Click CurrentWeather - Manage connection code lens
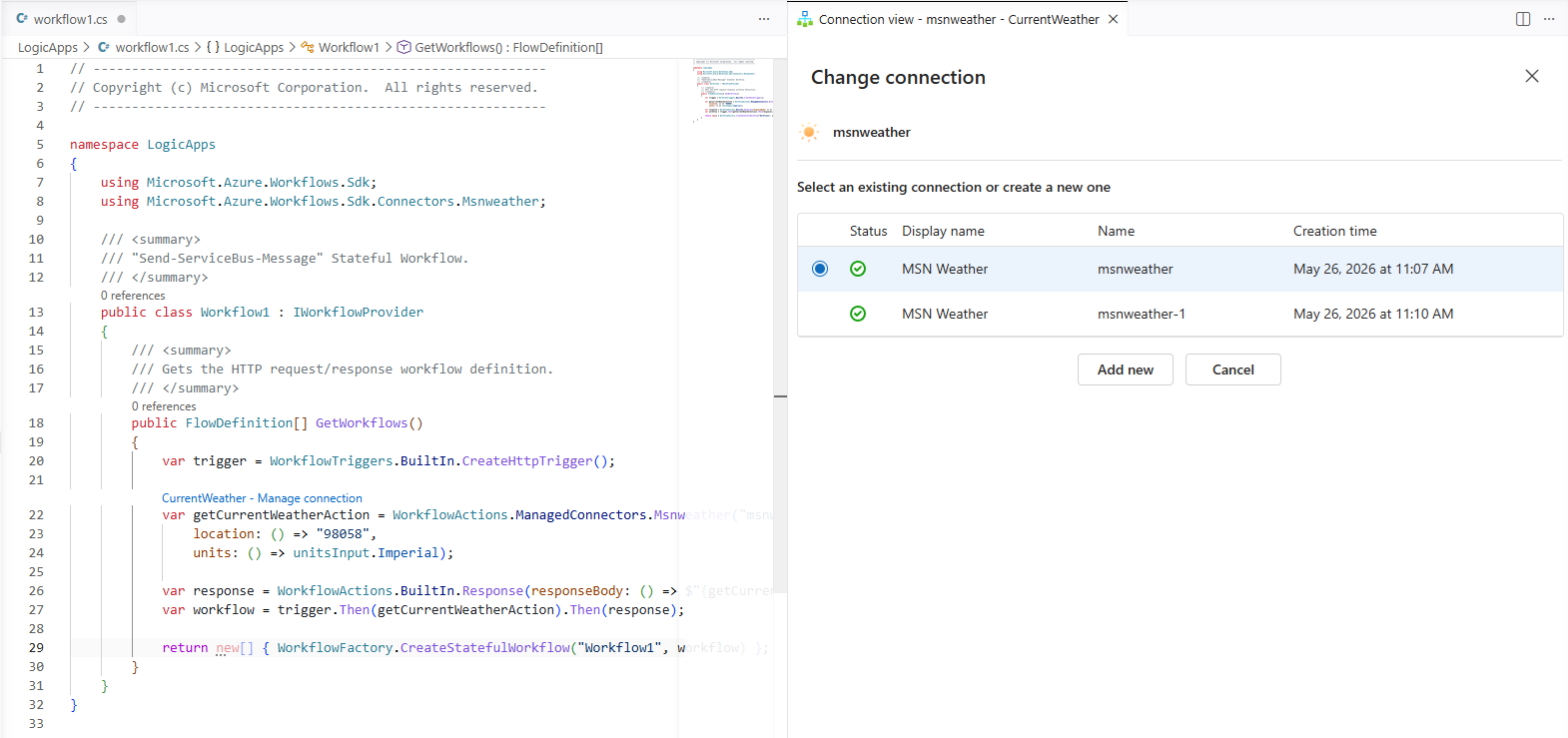This screenshot has height=738, width=1568. (262, 498)
